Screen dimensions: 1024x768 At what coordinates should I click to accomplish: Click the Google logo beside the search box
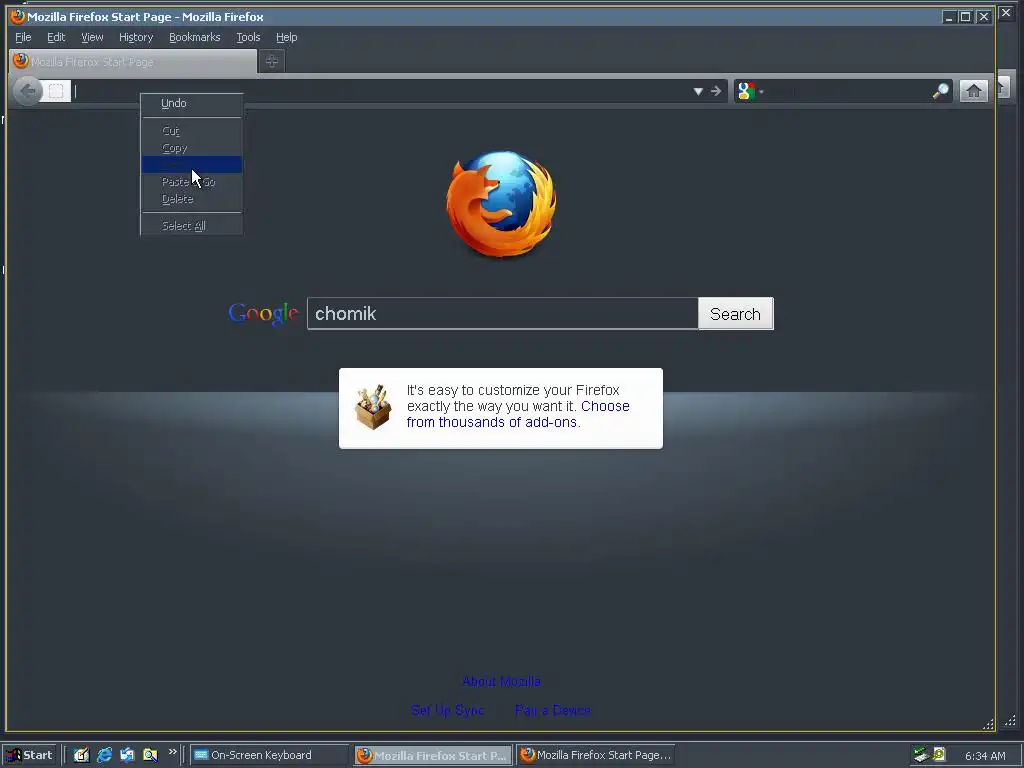(x=264, y=314)
